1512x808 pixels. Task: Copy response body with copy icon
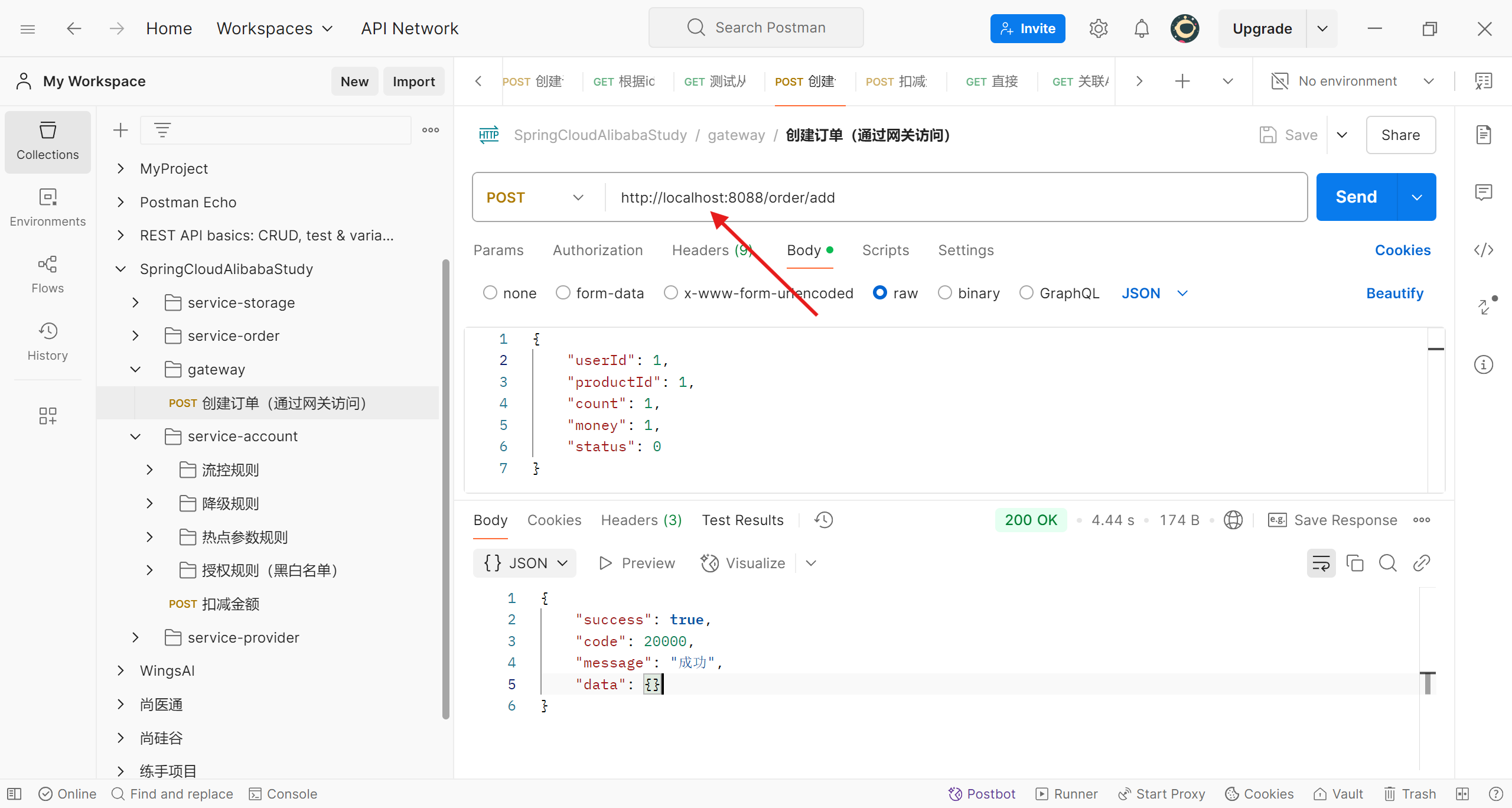click(1354, 563)
